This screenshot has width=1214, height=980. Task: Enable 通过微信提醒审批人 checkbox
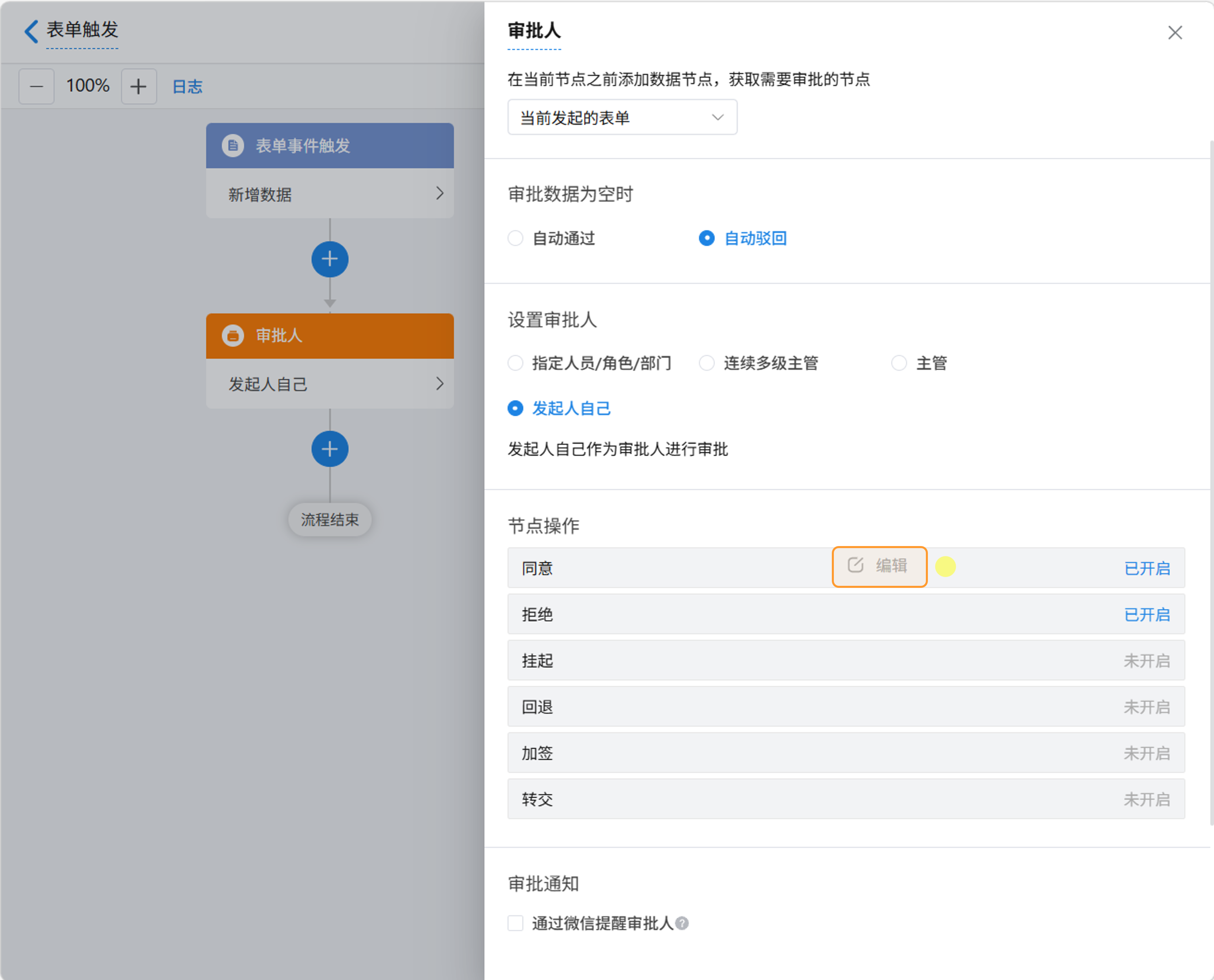pos(516,923)
